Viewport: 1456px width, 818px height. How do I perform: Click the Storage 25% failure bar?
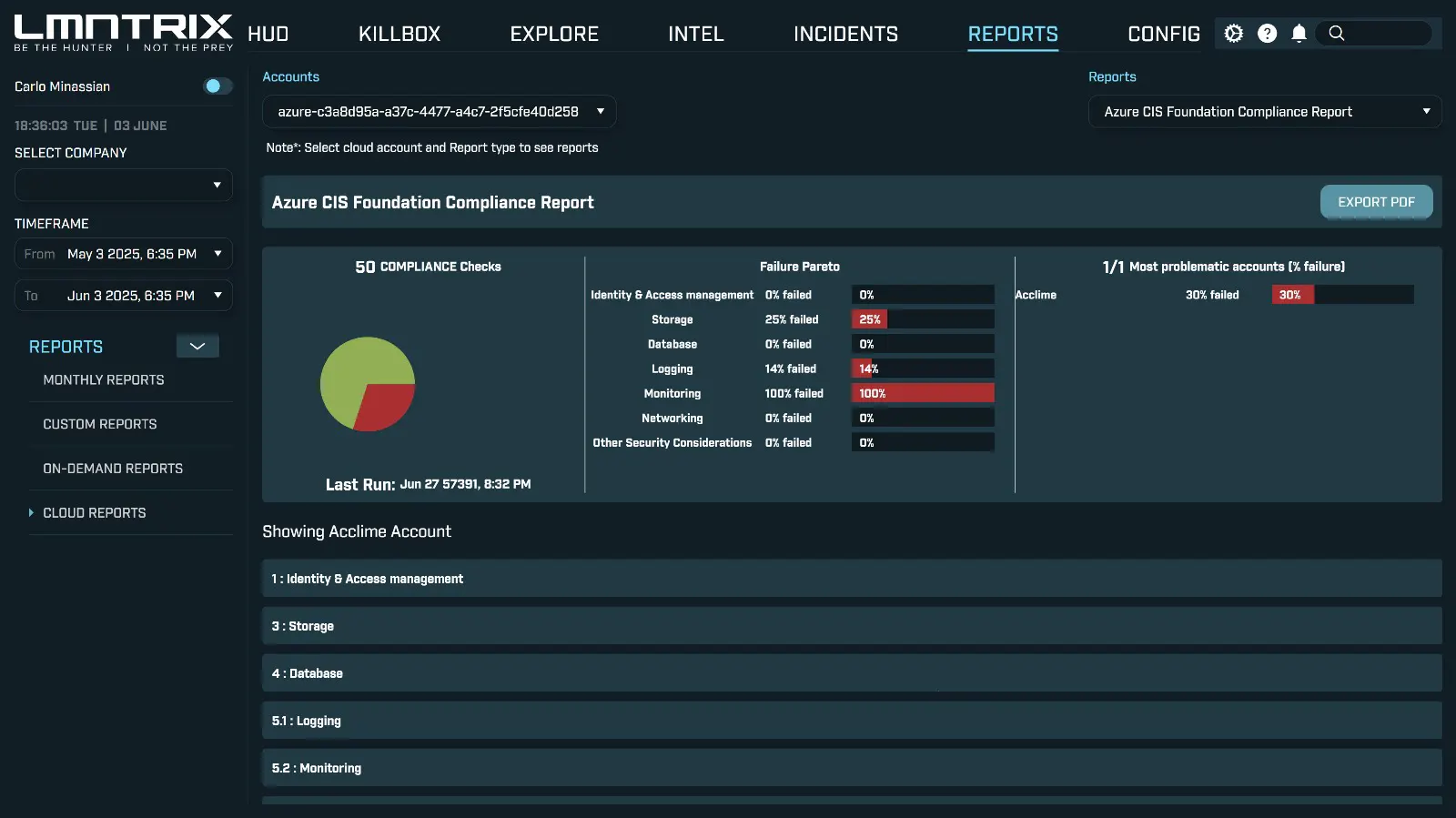923,319
